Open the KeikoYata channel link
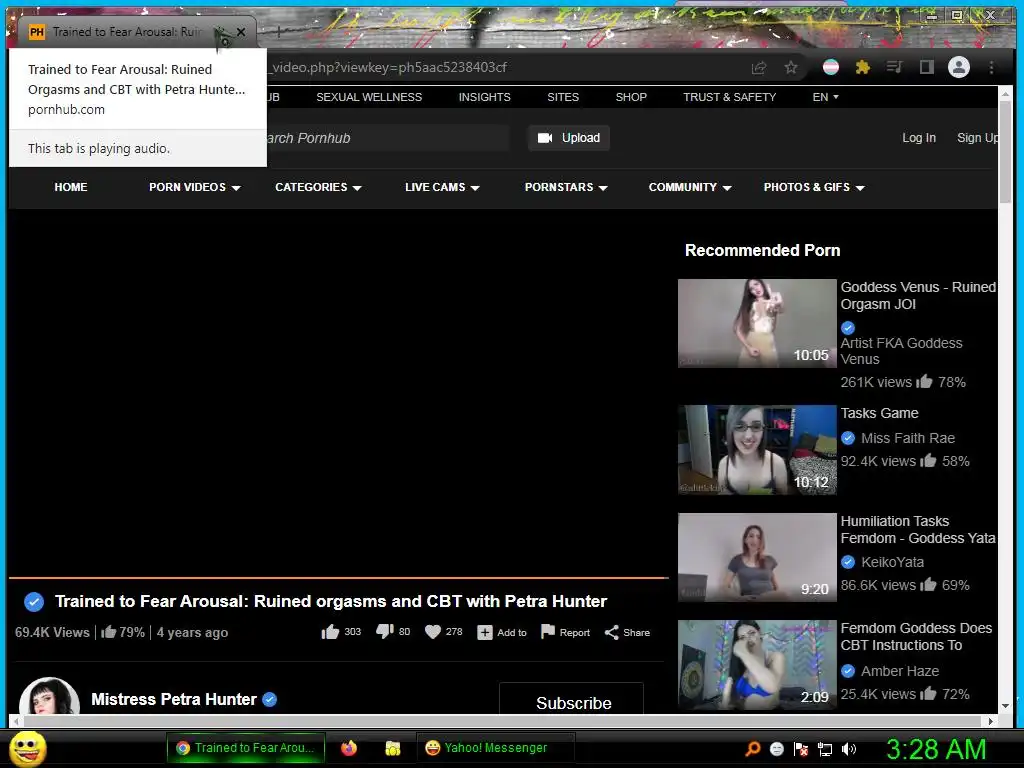Image resolution: width=1024 pixels, height=768 pixels. click(x=892, y=562)
